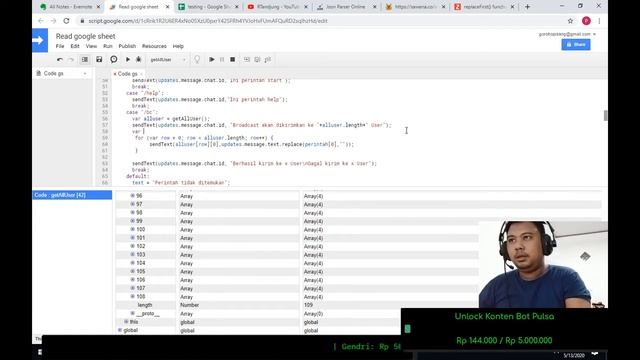
Task: Click the taskbar clock date 5/13/2020
Action: (x=573, y=356)
